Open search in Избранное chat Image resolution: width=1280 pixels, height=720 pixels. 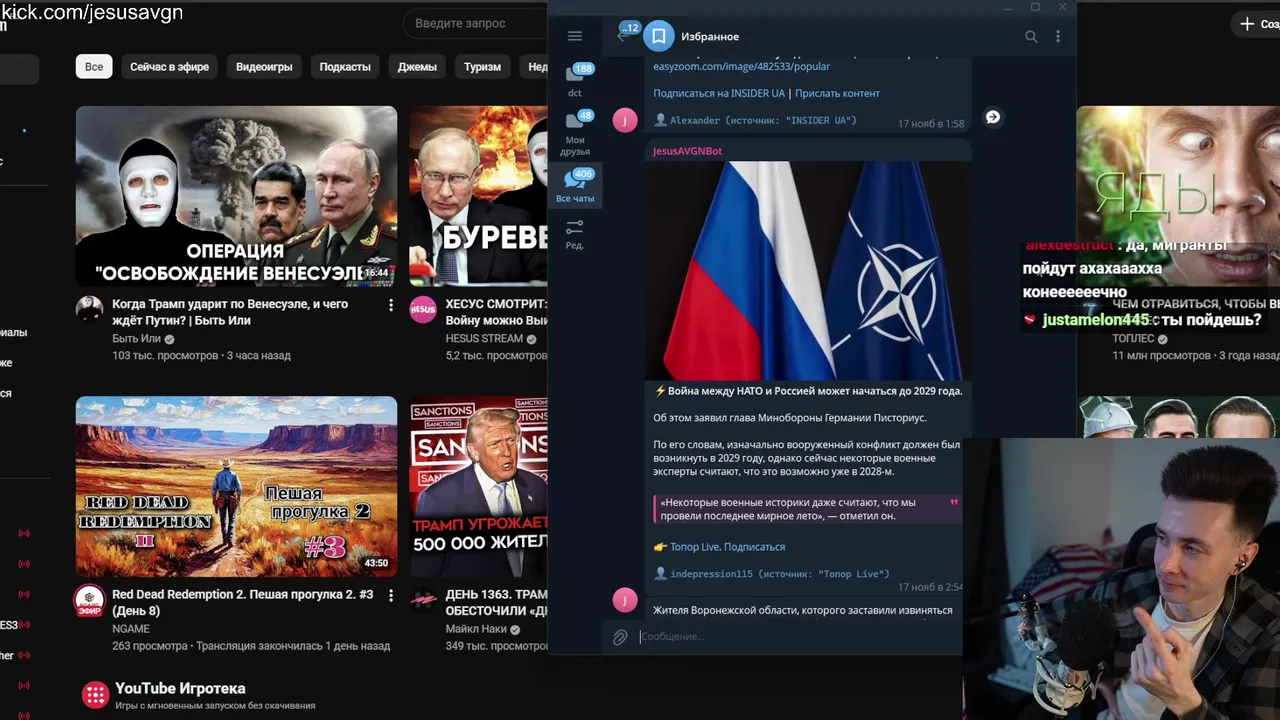click(x=1031, y=37)
